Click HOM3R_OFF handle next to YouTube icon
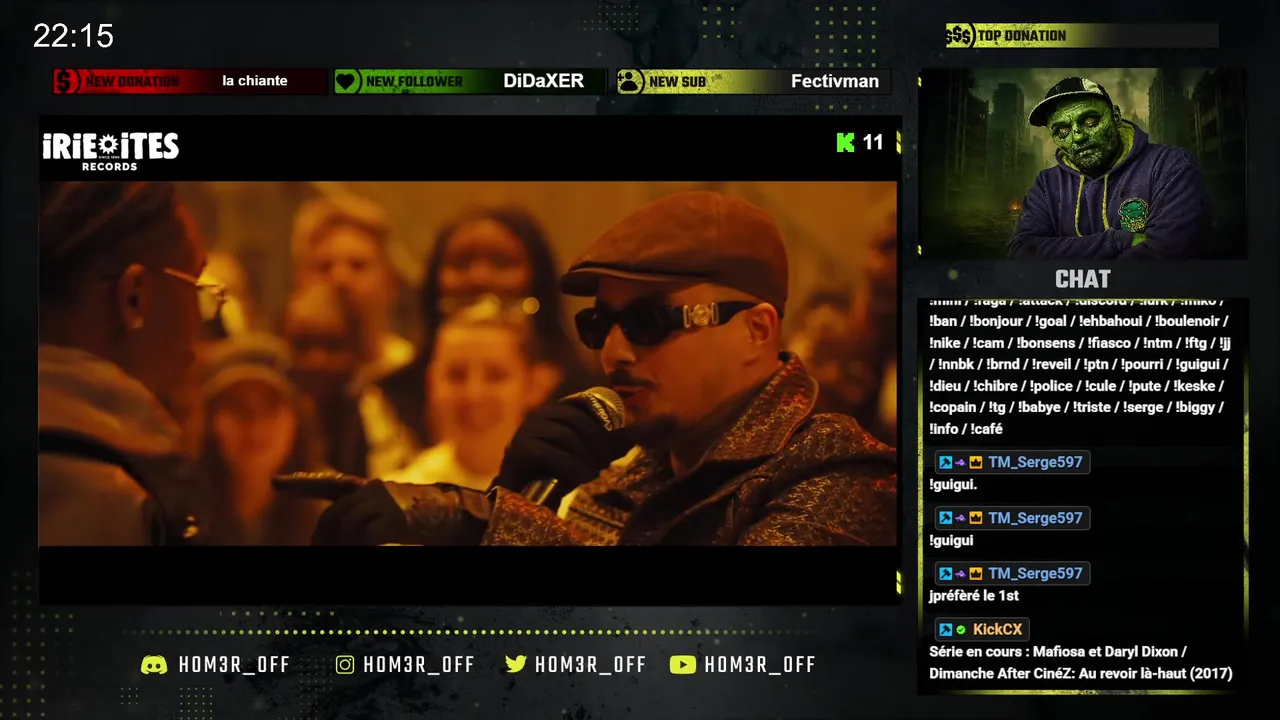The image size is (1280, 720). [x=760, y=665]
